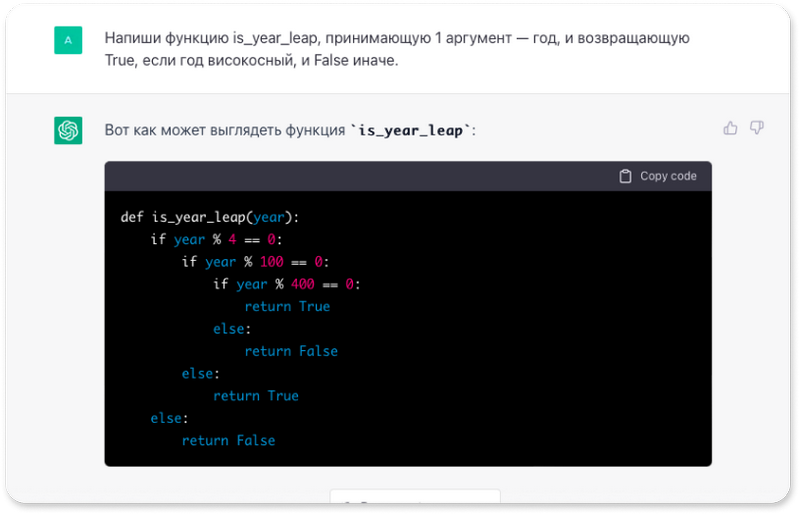
Task: Click the second 'return True' statement
Action: pyautogui.click(x=255, y=396)
